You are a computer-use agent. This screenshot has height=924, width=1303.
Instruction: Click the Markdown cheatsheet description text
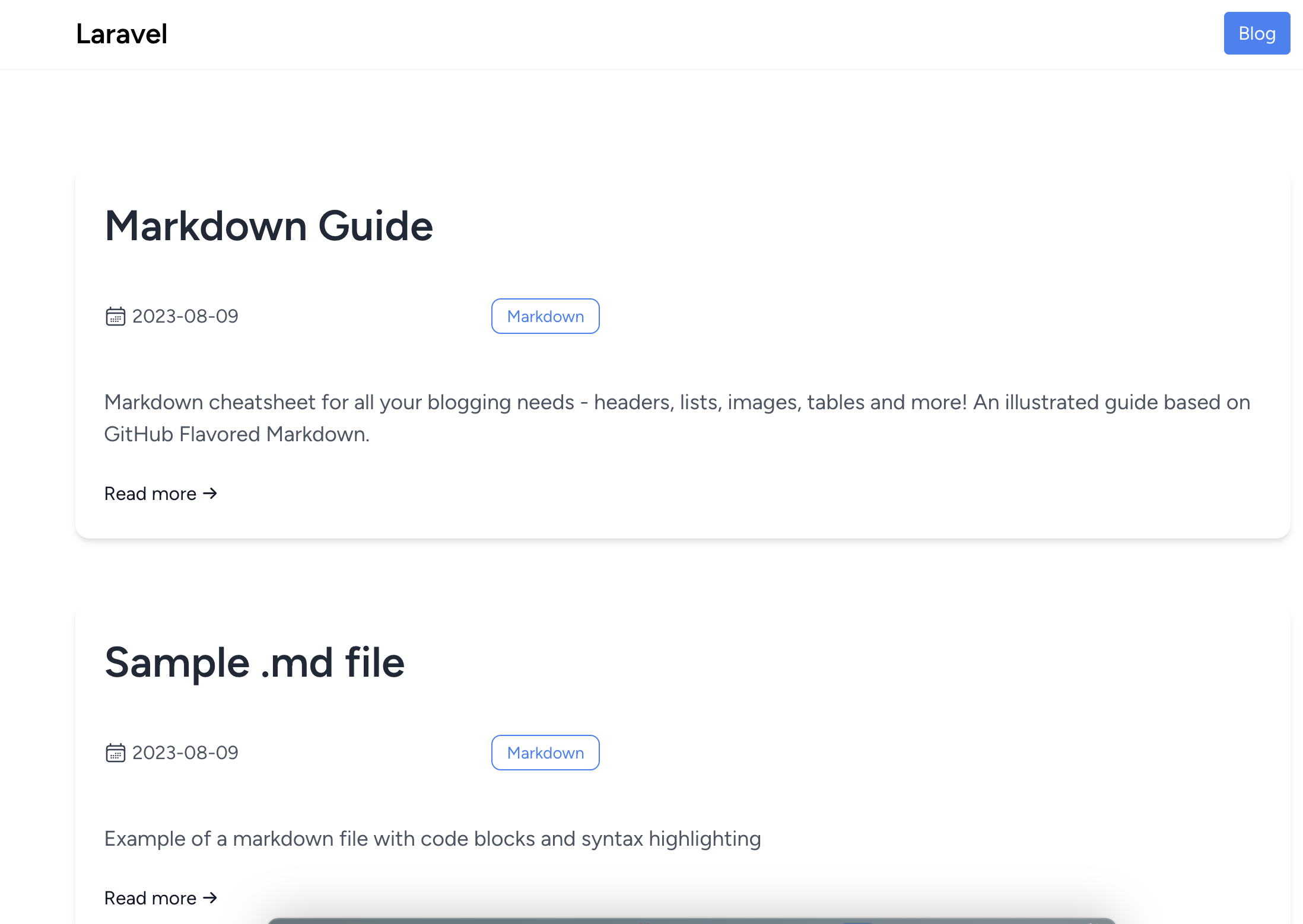click(x=676, y=402)
